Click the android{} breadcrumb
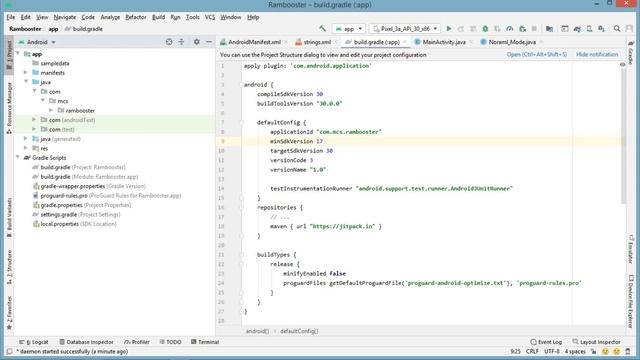The width and height of the screenshot is (640, 360). point(257,331)
